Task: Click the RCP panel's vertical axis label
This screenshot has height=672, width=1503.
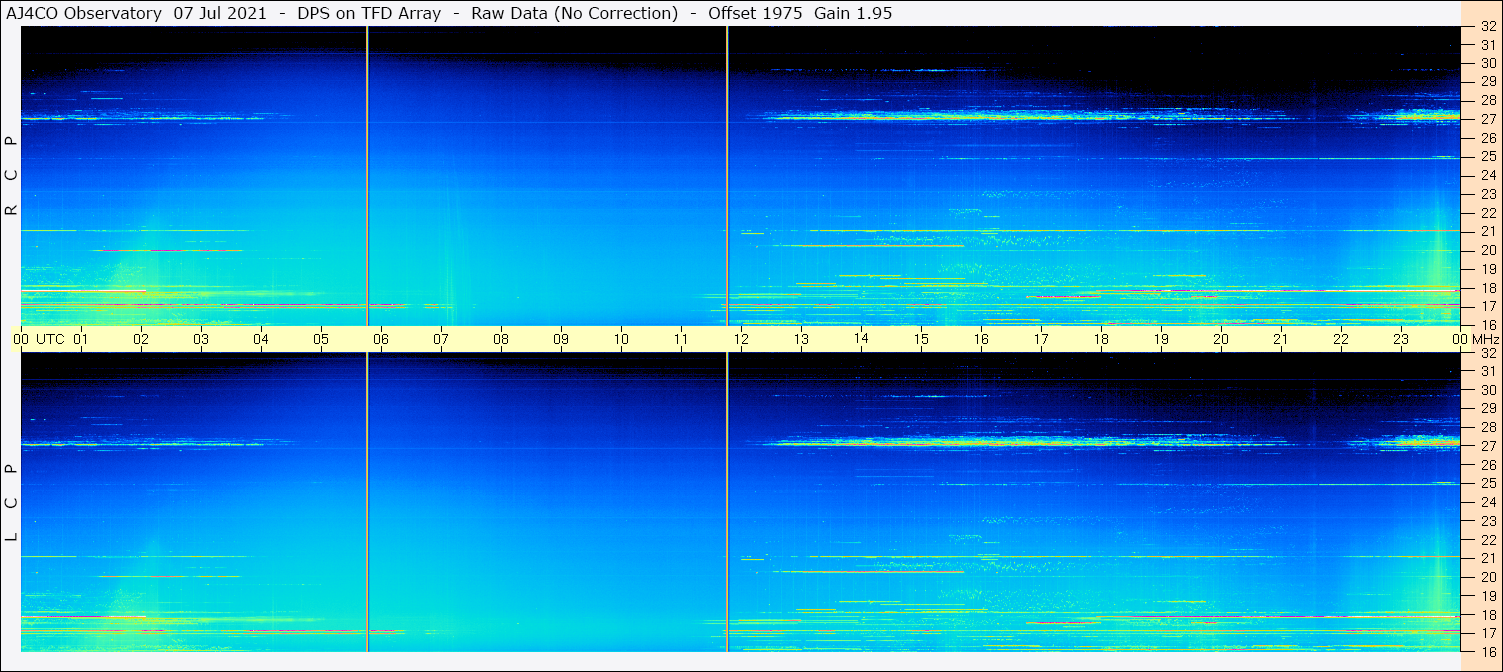Action: point(11,176)
